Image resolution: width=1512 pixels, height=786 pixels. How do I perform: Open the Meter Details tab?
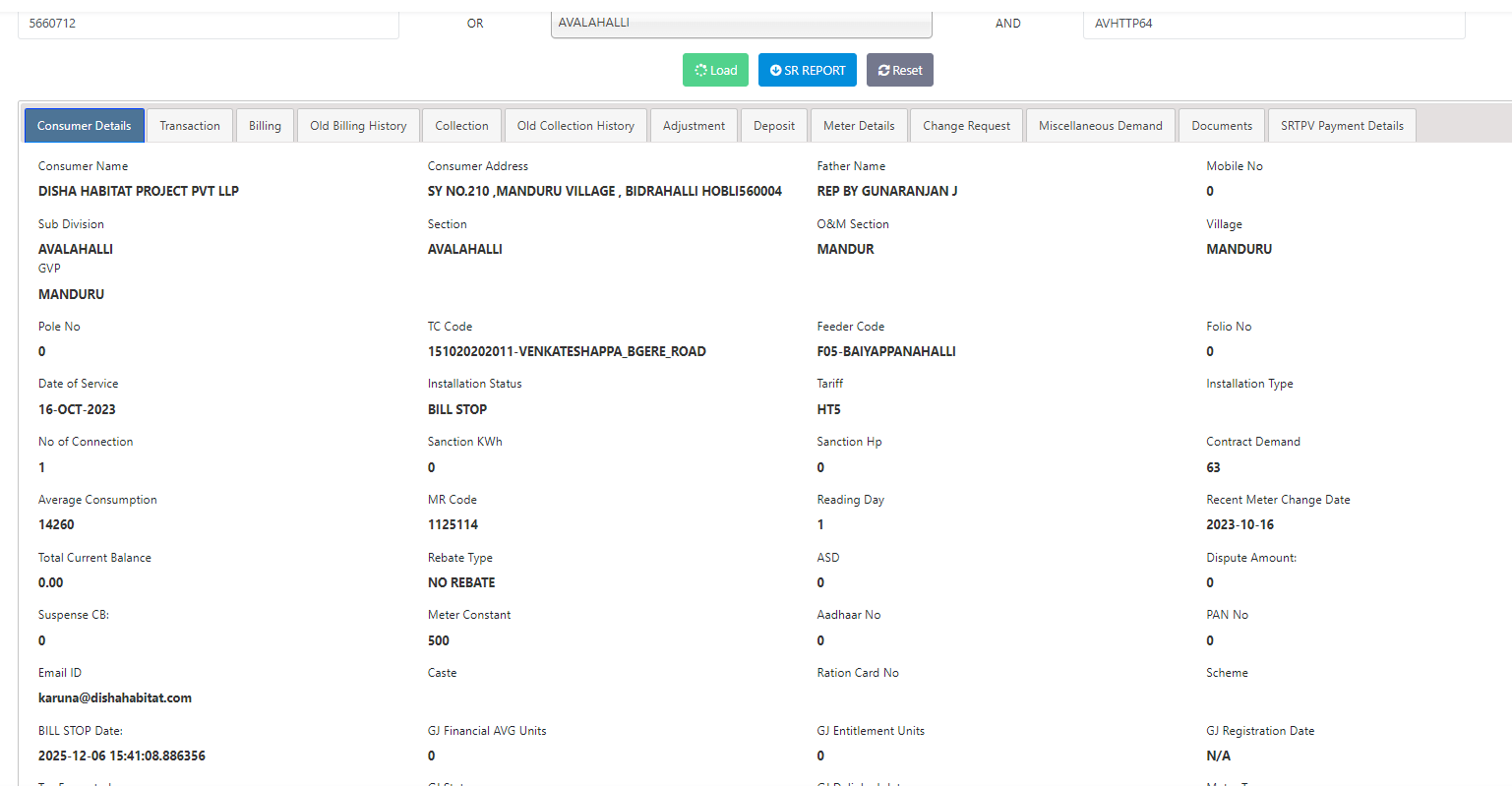tap(859, 126)
